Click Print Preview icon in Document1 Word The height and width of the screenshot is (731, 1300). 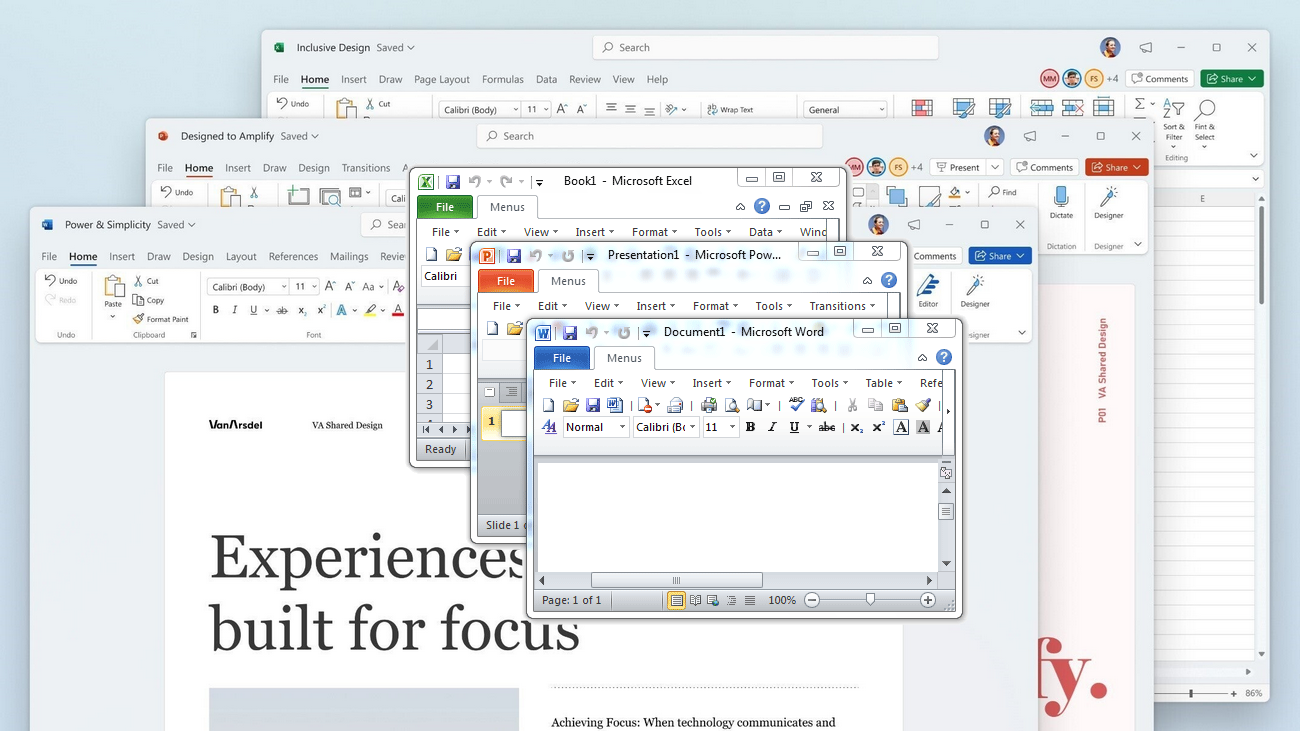pos(732,405)
